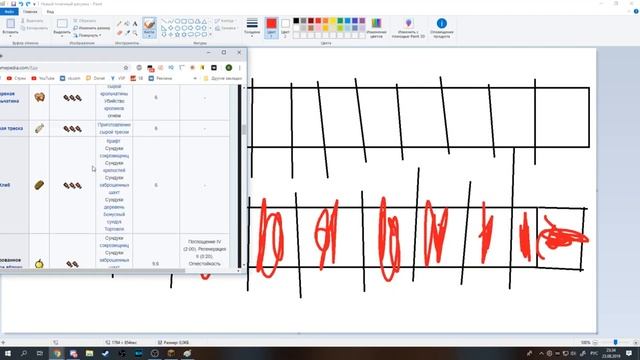Open the Other bookmarks folder in browser
Screen dimensions: 640x360
point(222,78)
